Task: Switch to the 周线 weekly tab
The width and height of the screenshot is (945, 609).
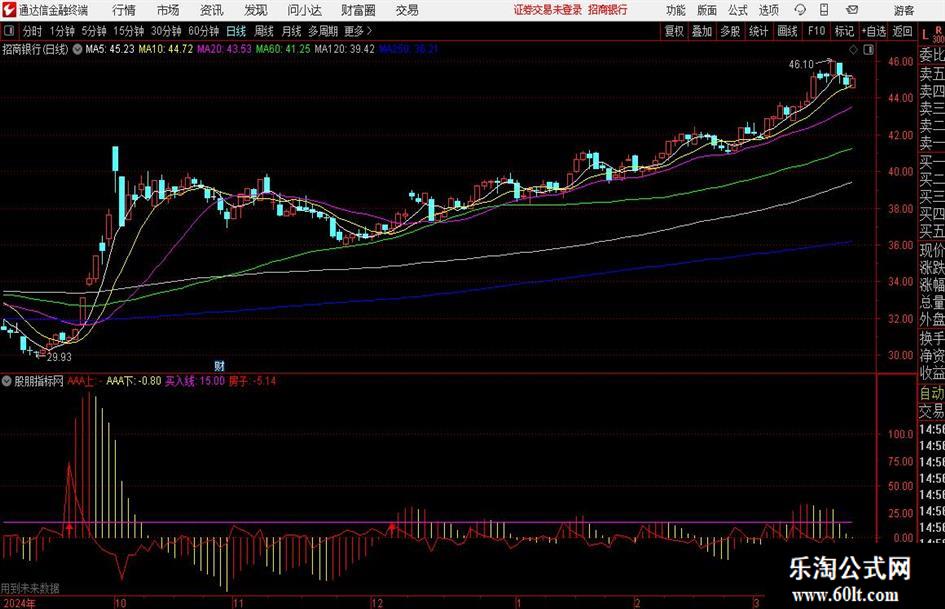Action: coord(264,31)
